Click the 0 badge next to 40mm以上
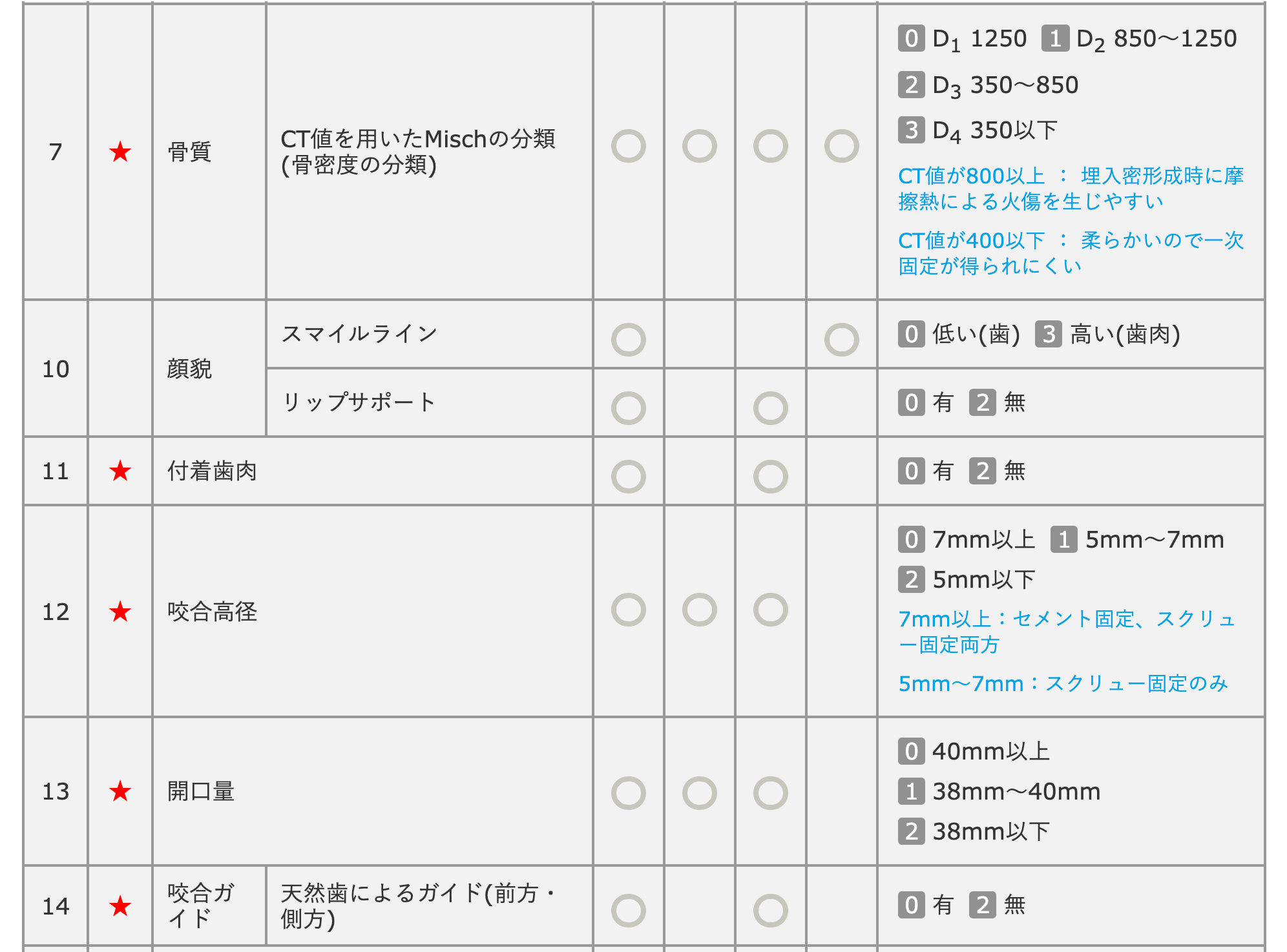The width and height of the screenshot is (1287, 952). coord(911,751)
